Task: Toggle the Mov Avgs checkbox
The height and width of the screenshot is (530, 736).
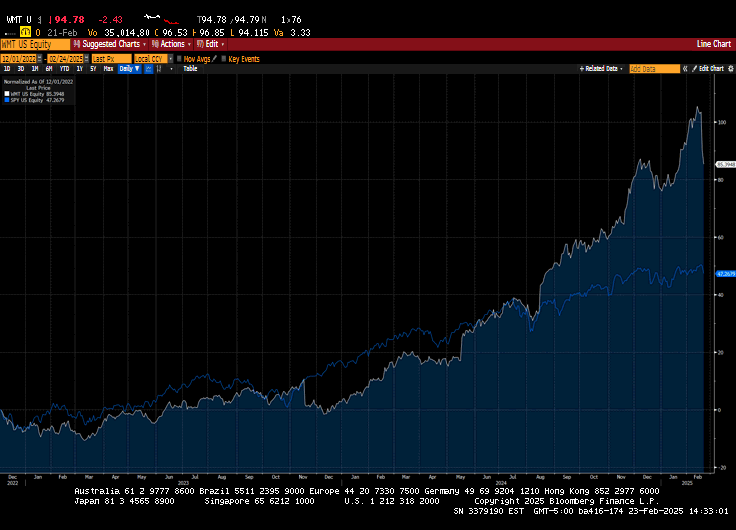Action: pyautogui.click(x=179, y=58)
